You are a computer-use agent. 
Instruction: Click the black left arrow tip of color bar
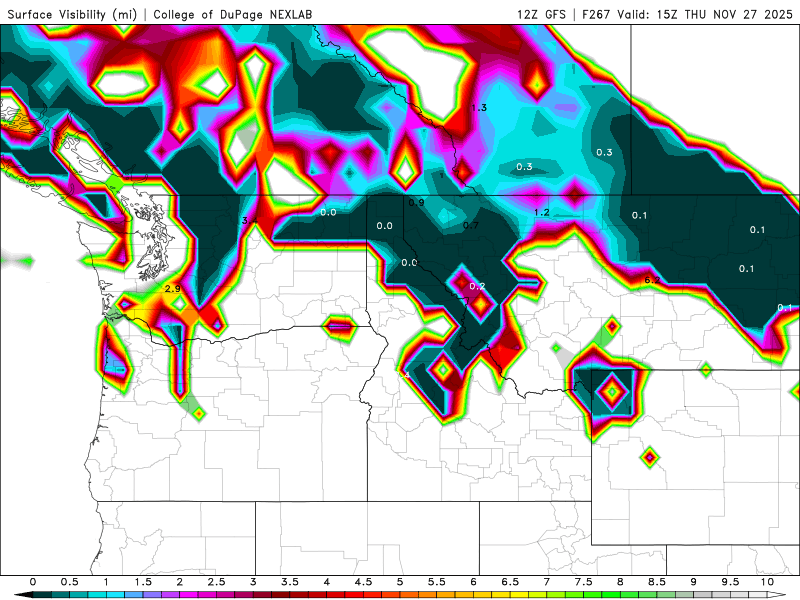click(22, 595)
